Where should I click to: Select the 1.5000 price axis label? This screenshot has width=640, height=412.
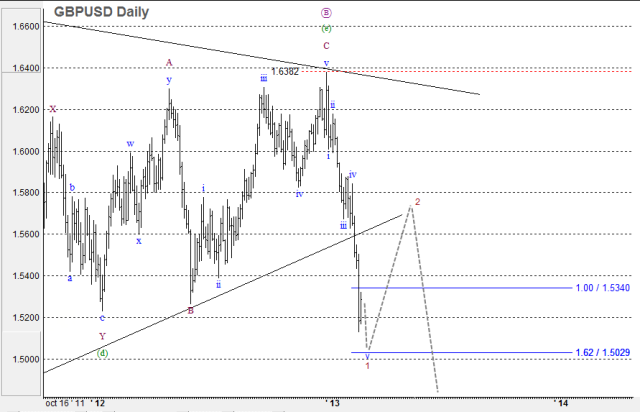click(21, 359)
